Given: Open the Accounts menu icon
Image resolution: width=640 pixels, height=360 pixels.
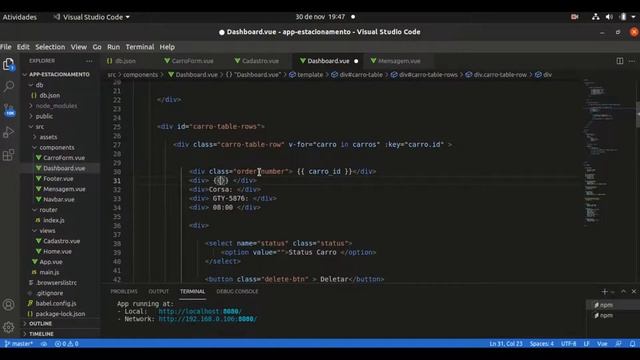Looking at the screenshot, I should [9, 304].
